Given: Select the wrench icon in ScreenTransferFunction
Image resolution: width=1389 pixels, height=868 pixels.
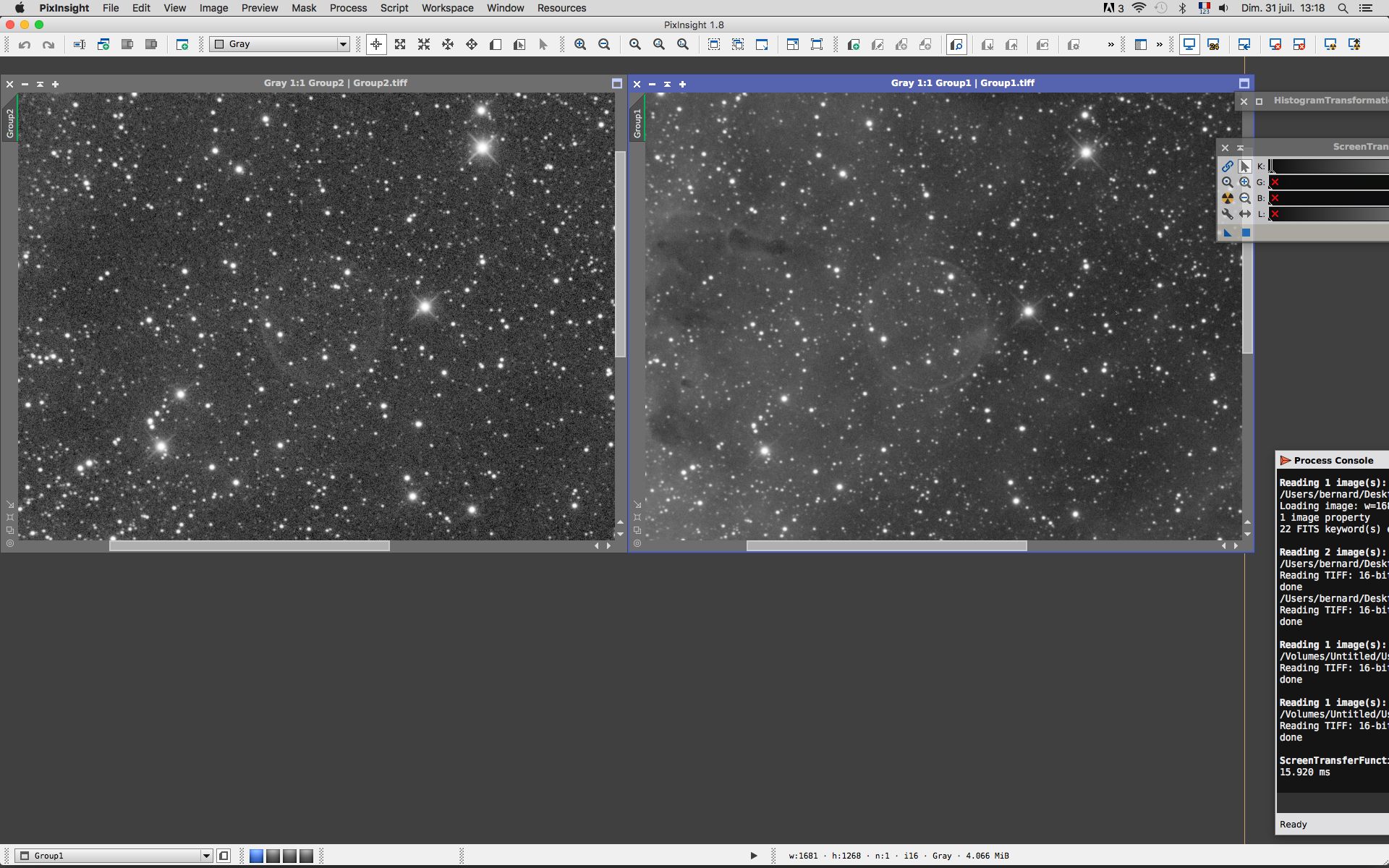Looking at the screenshot, I should (x=1228, y=214).
